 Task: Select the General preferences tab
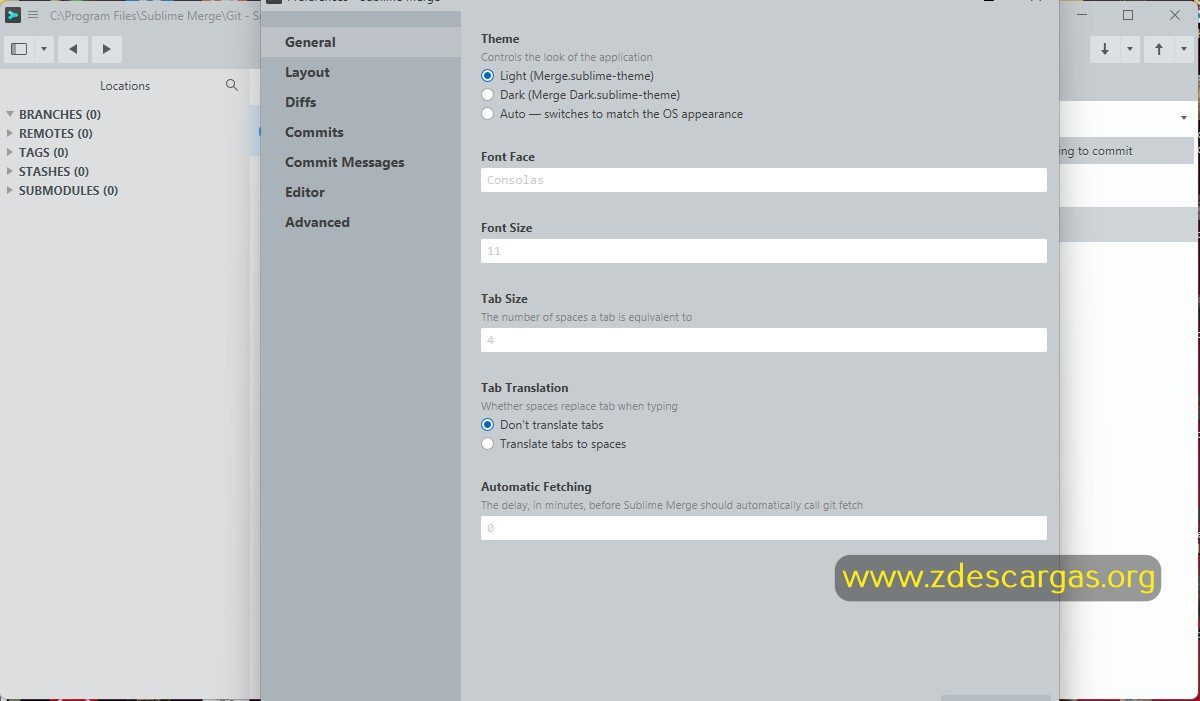pyautogui.click(x=361, y=42)
